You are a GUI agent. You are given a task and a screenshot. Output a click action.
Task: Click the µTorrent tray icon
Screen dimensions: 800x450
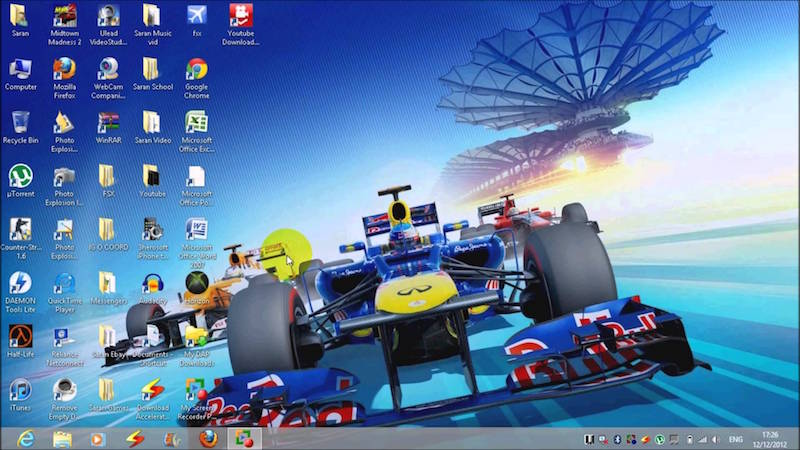click(x=660, y=439)
